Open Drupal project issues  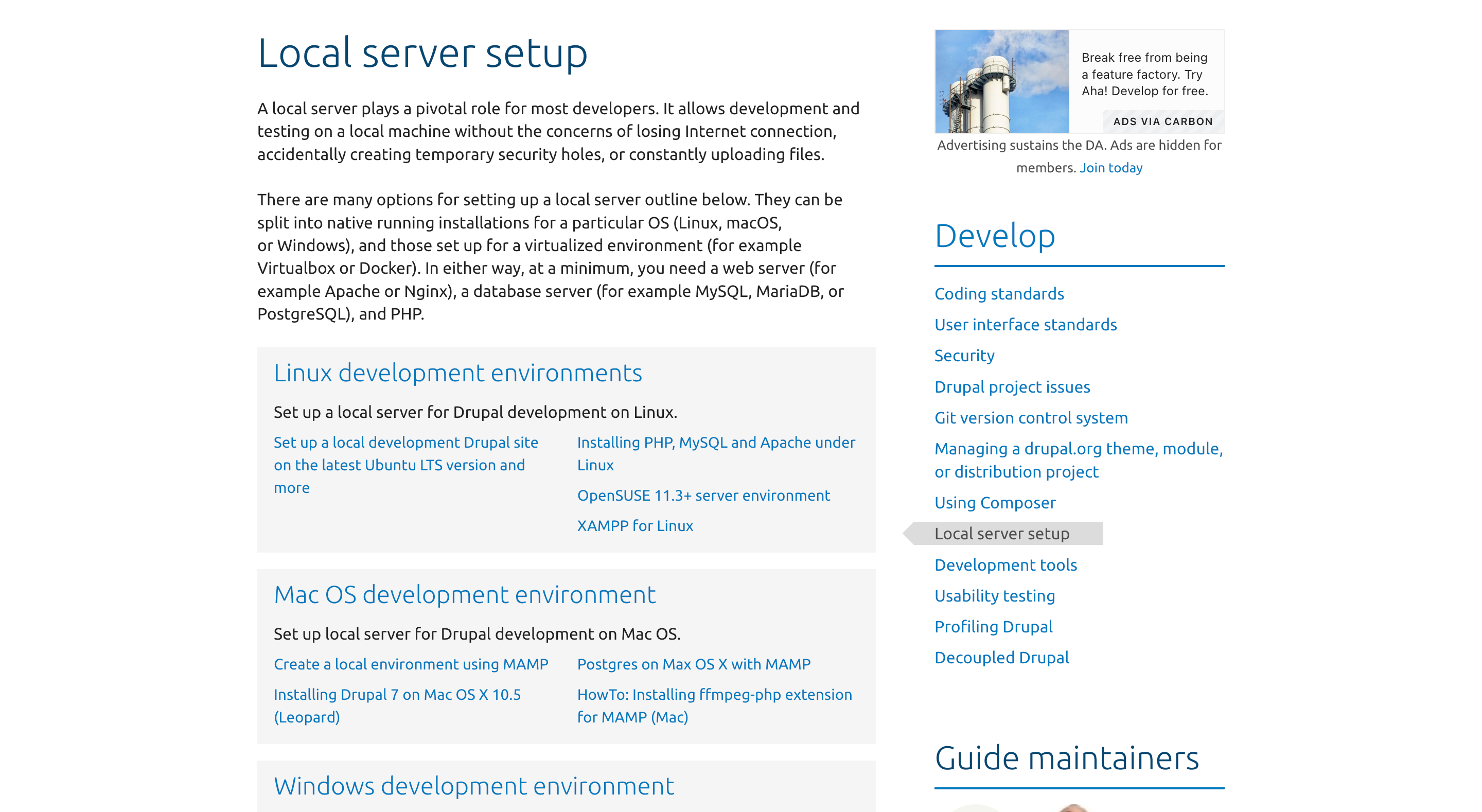tap(1012, 387)
